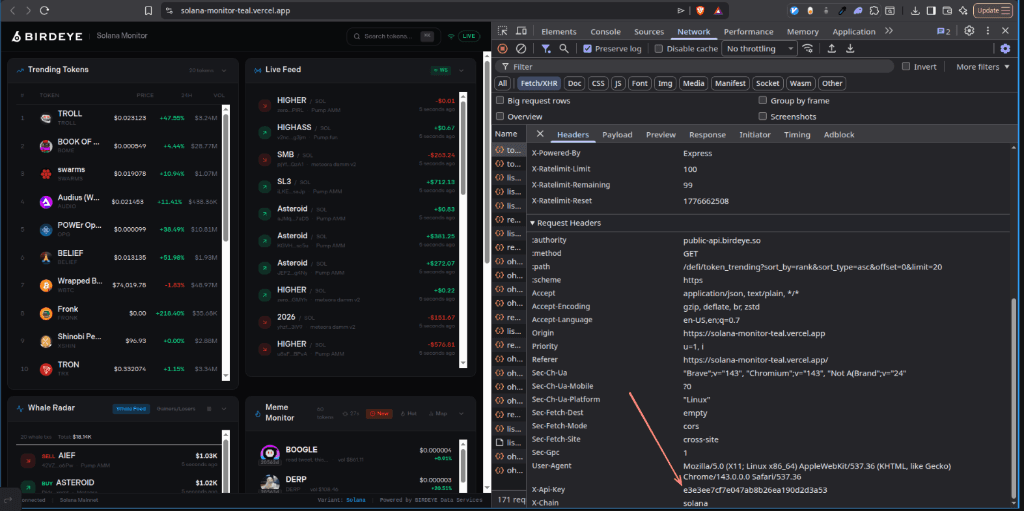
Task: Select the TROLL token row
Action: 121,118
